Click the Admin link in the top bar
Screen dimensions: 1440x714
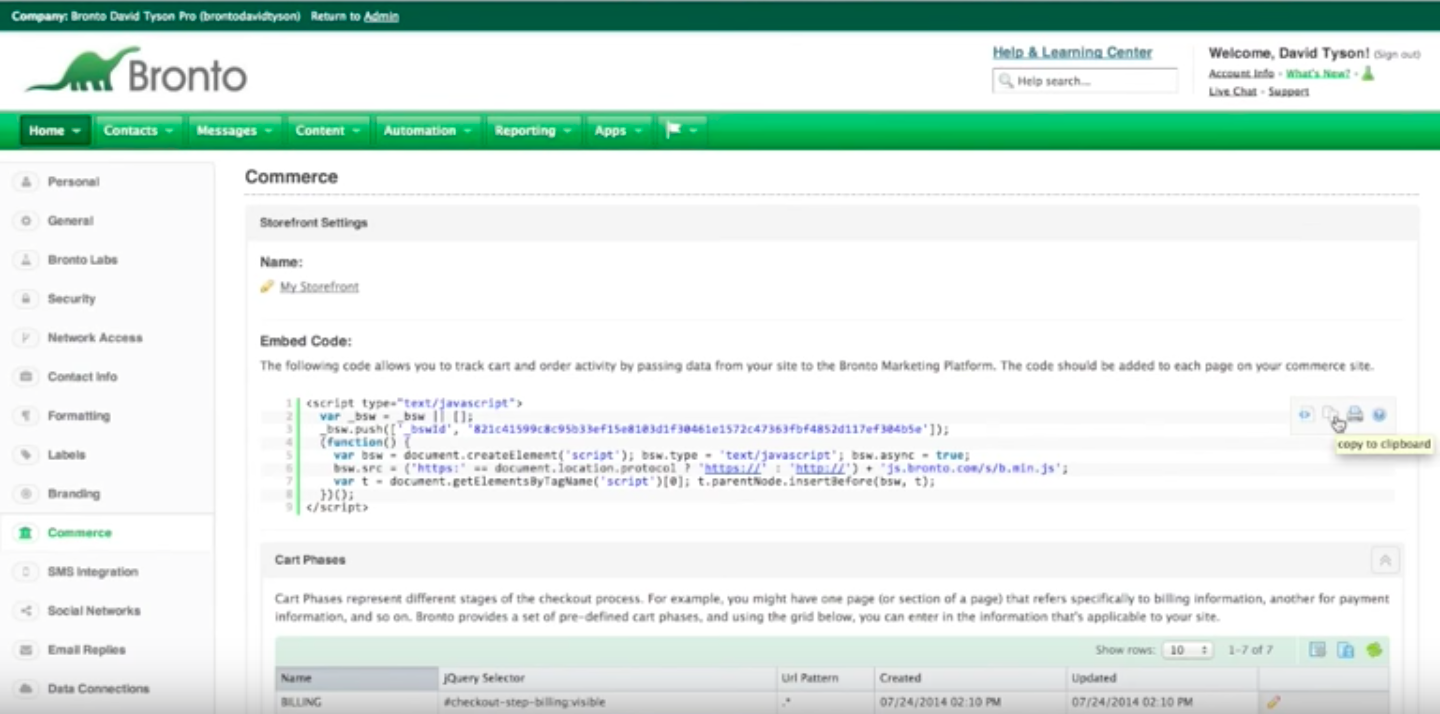pos(381,17)
